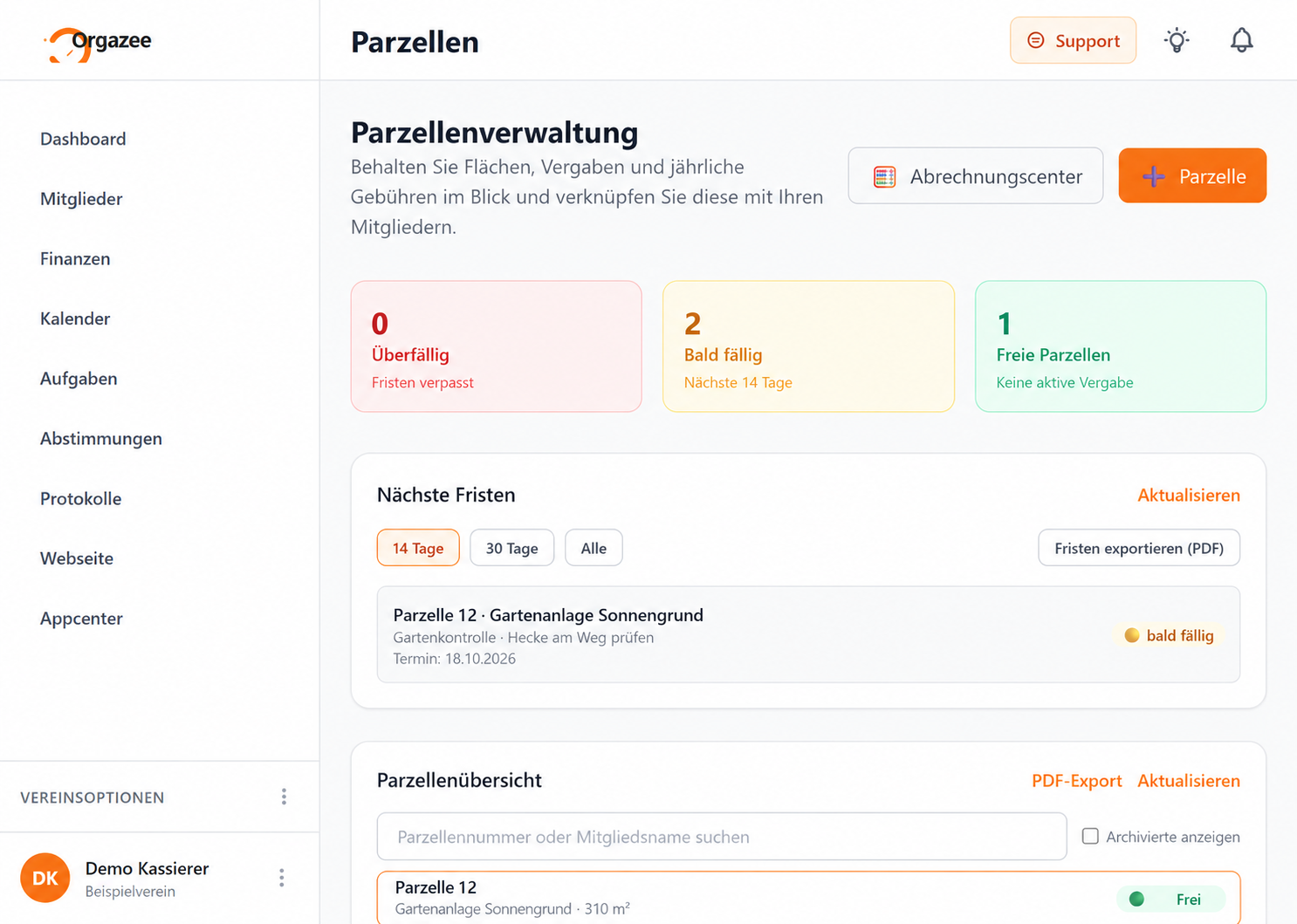
Task: Click the Orgazee logo
Action: click(x=98, y=43)
